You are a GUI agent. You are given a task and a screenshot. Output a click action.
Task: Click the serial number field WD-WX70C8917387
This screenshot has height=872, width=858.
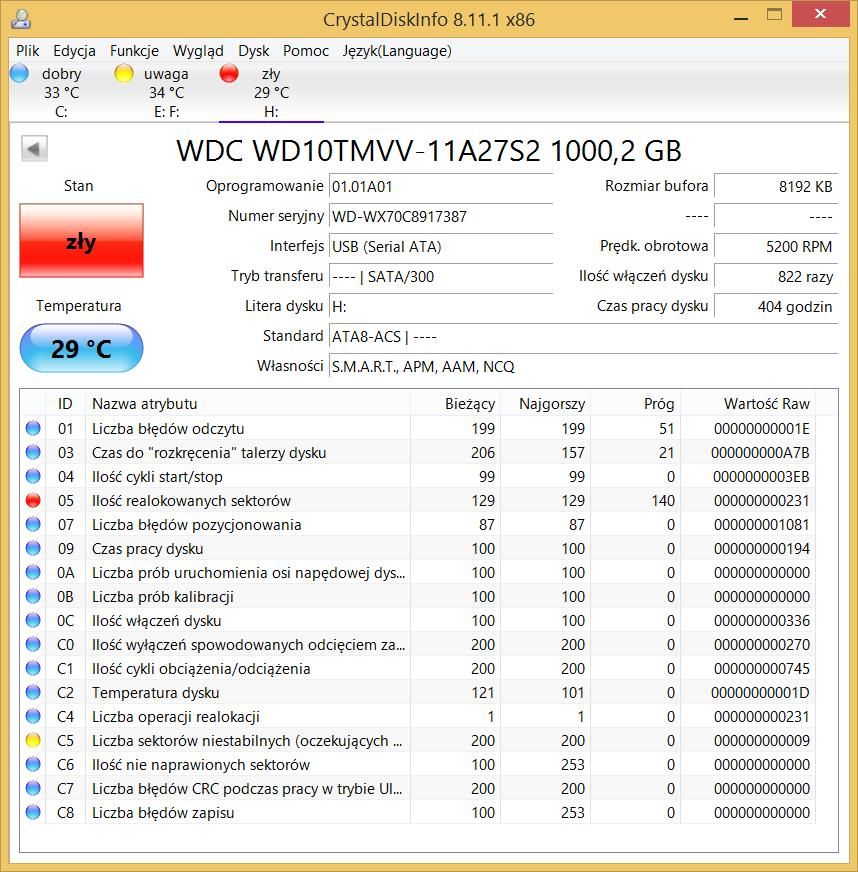440,216
